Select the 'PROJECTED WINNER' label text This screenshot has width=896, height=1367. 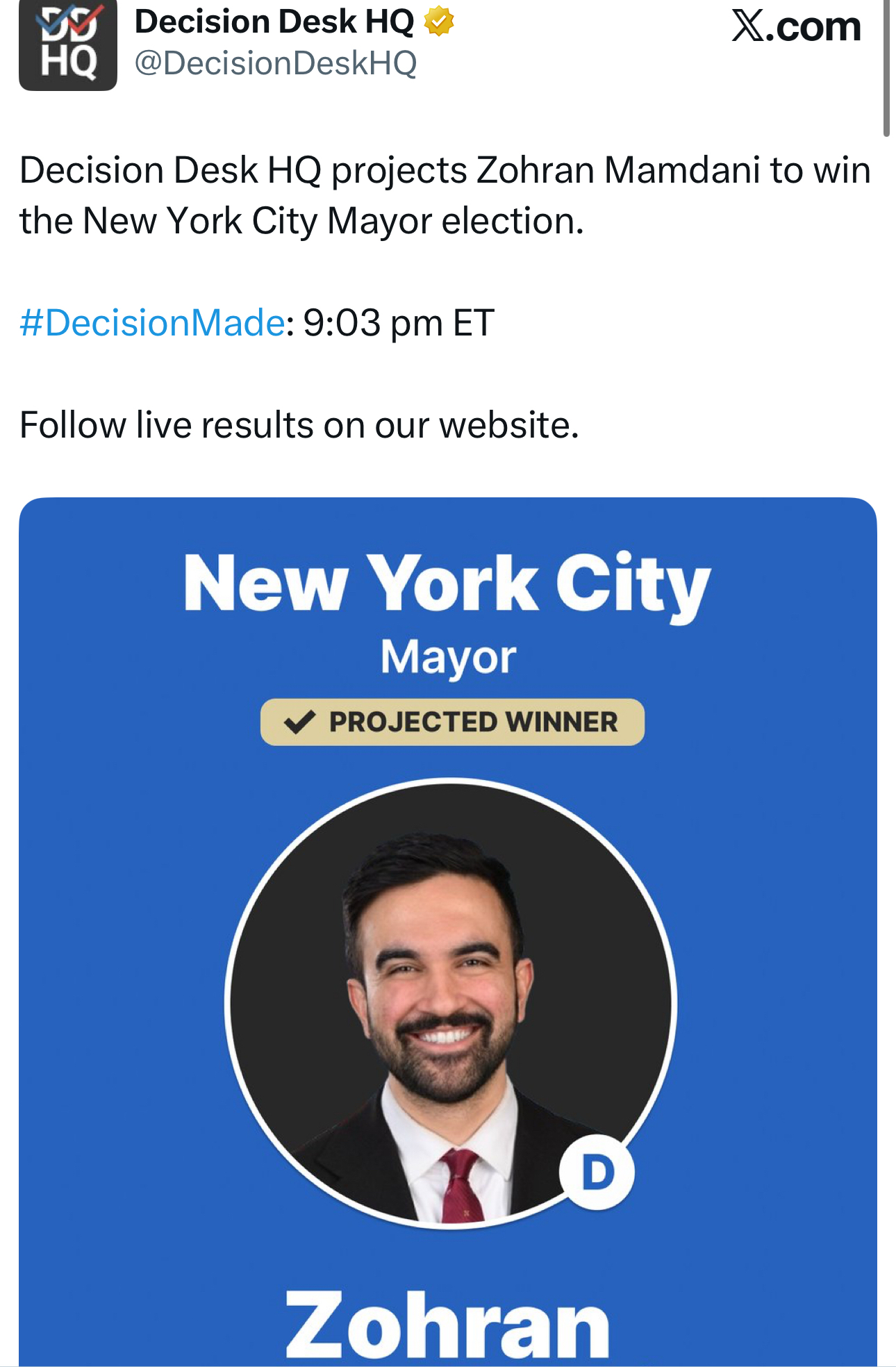click(473, 722)
